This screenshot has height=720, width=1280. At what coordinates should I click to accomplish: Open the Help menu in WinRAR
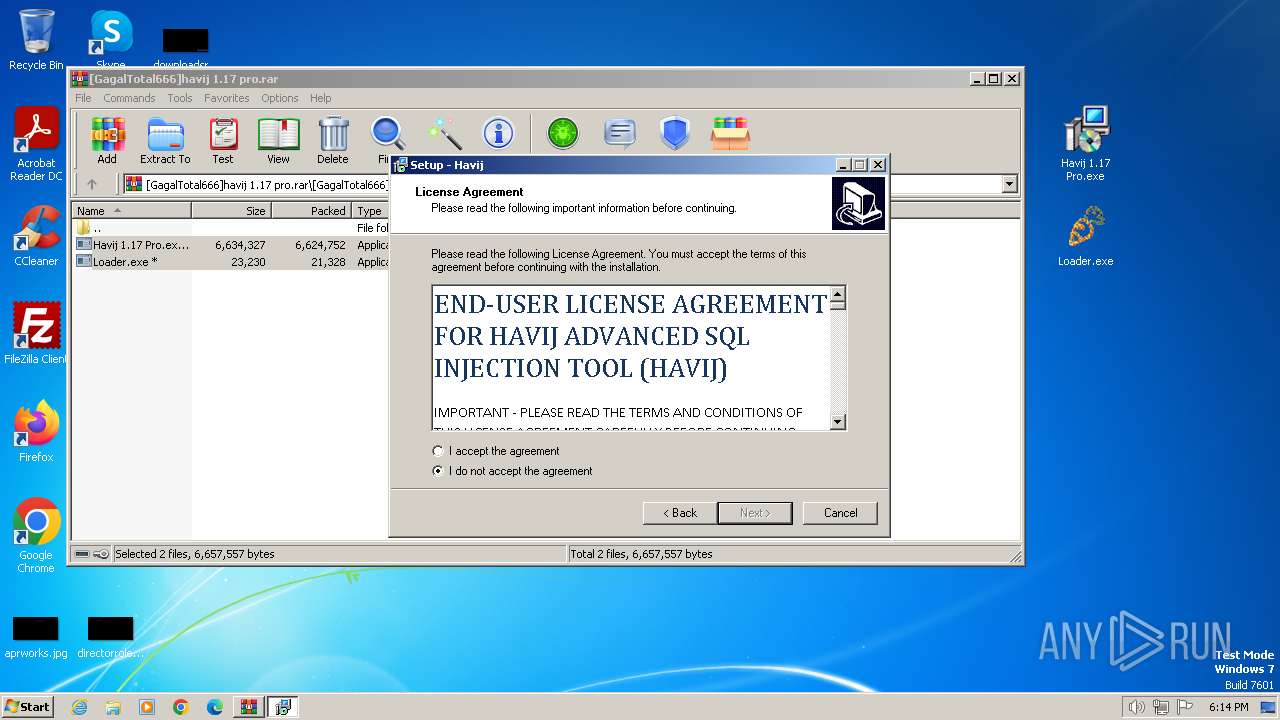[x=321, y=98]
